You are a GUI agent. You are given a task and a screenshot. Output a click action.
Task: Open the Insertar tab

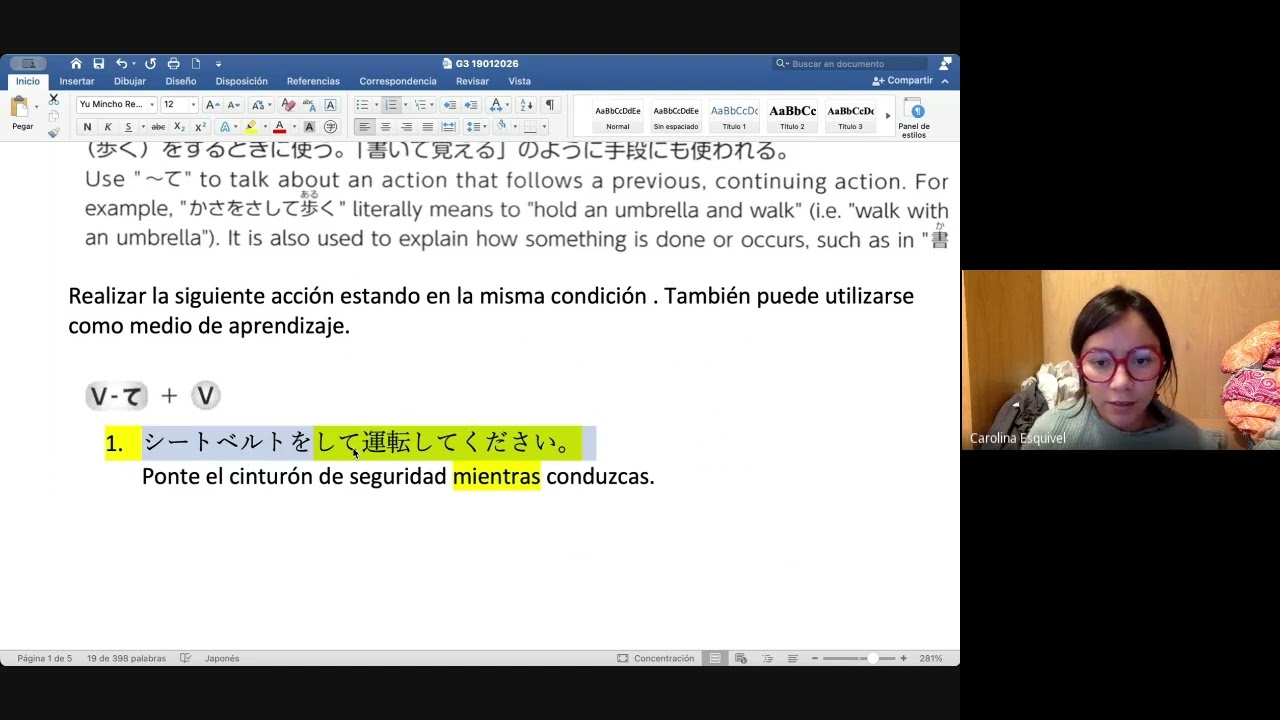[77, 81]
